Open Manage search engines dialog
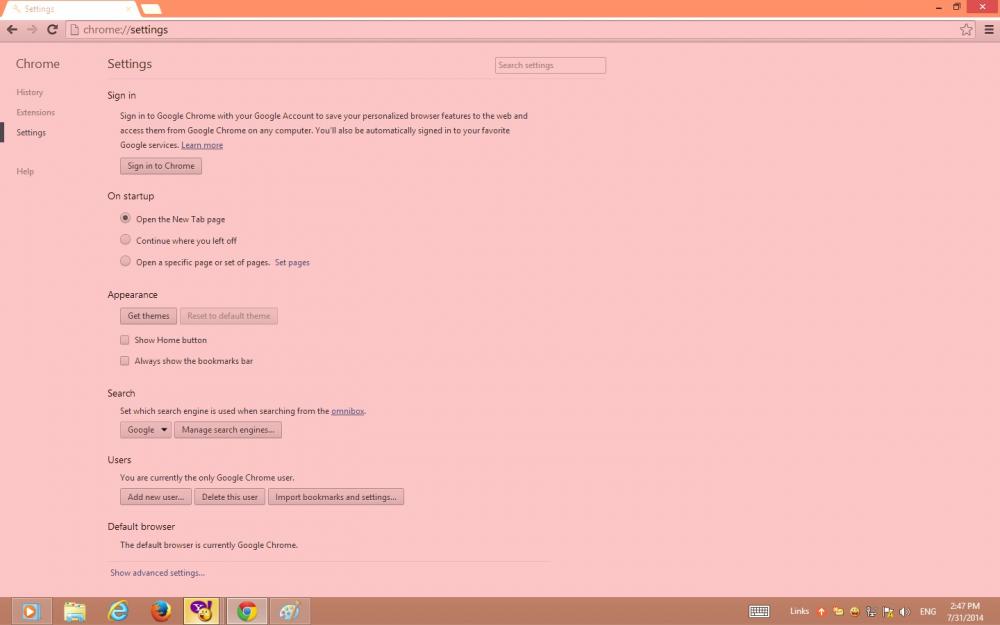Viewport: 1000px width, 625px height. tap(228, 430)
